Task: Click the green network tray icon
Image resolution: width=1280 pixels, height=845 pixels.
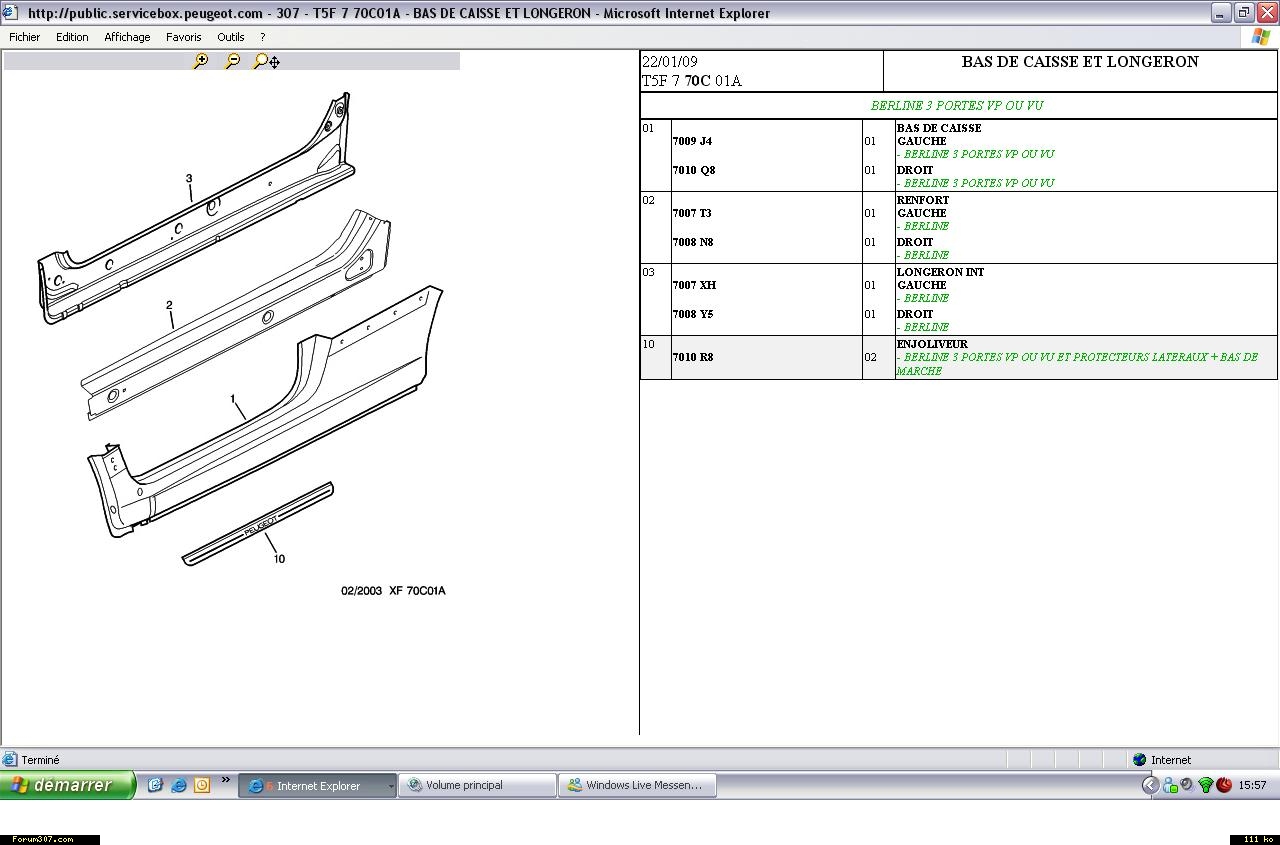Action: pos(1205,785)
